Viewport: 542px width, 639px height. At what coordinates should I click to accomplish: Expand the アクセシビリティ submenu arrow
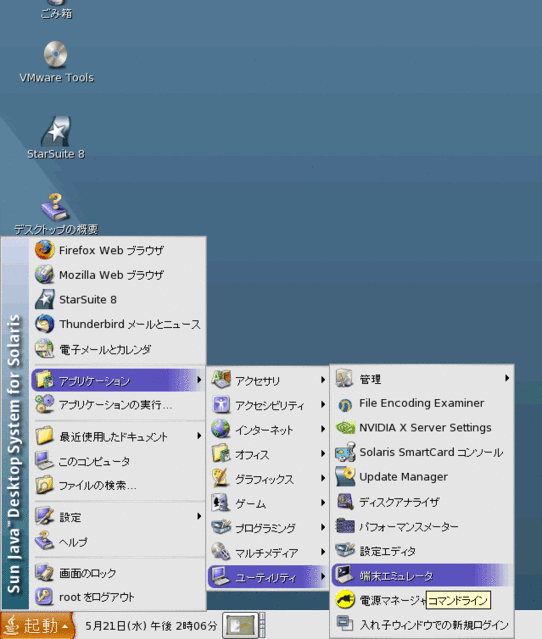323,404
